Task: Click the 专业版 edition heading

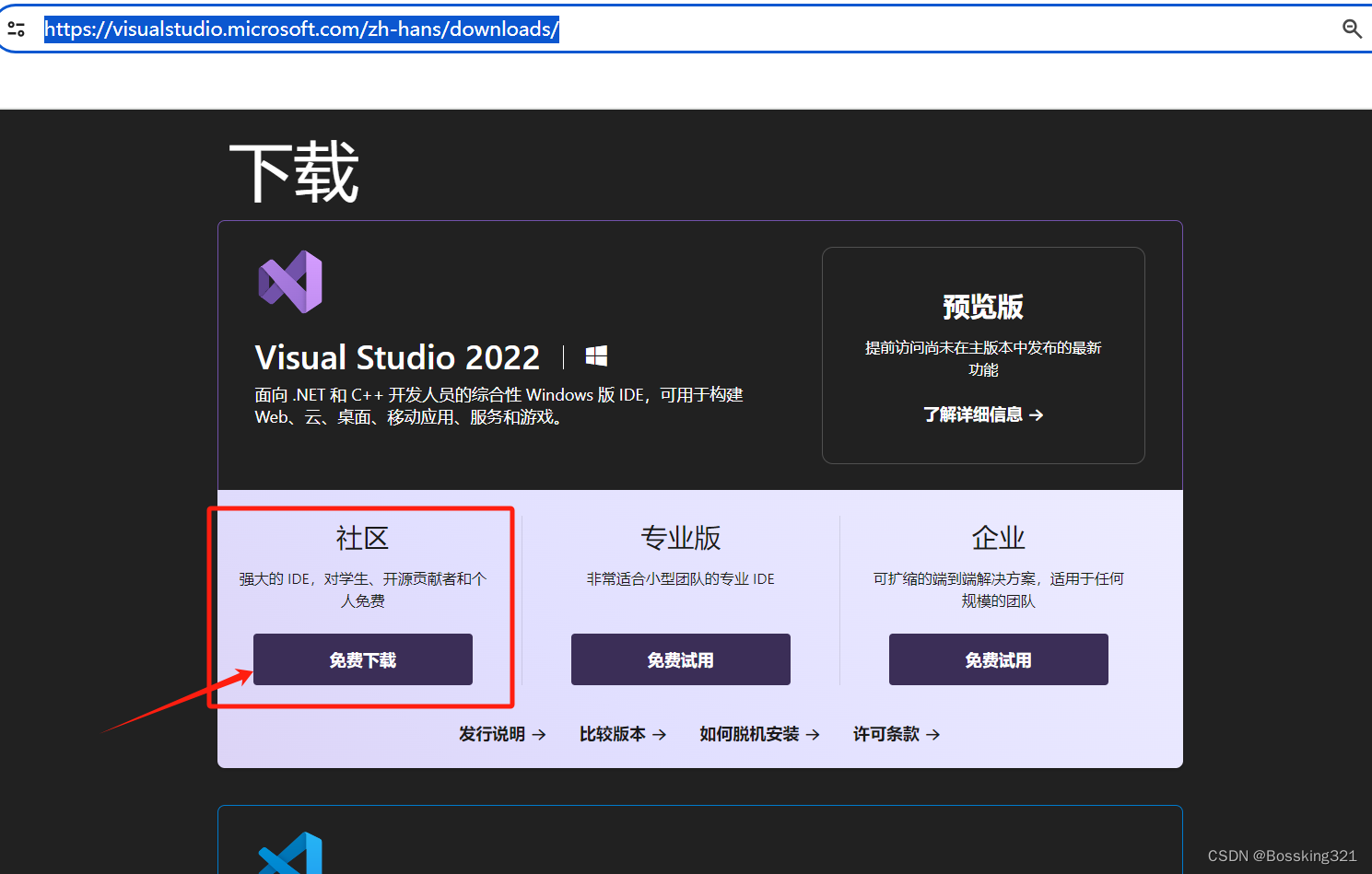Action: click(x=681, y=538)
